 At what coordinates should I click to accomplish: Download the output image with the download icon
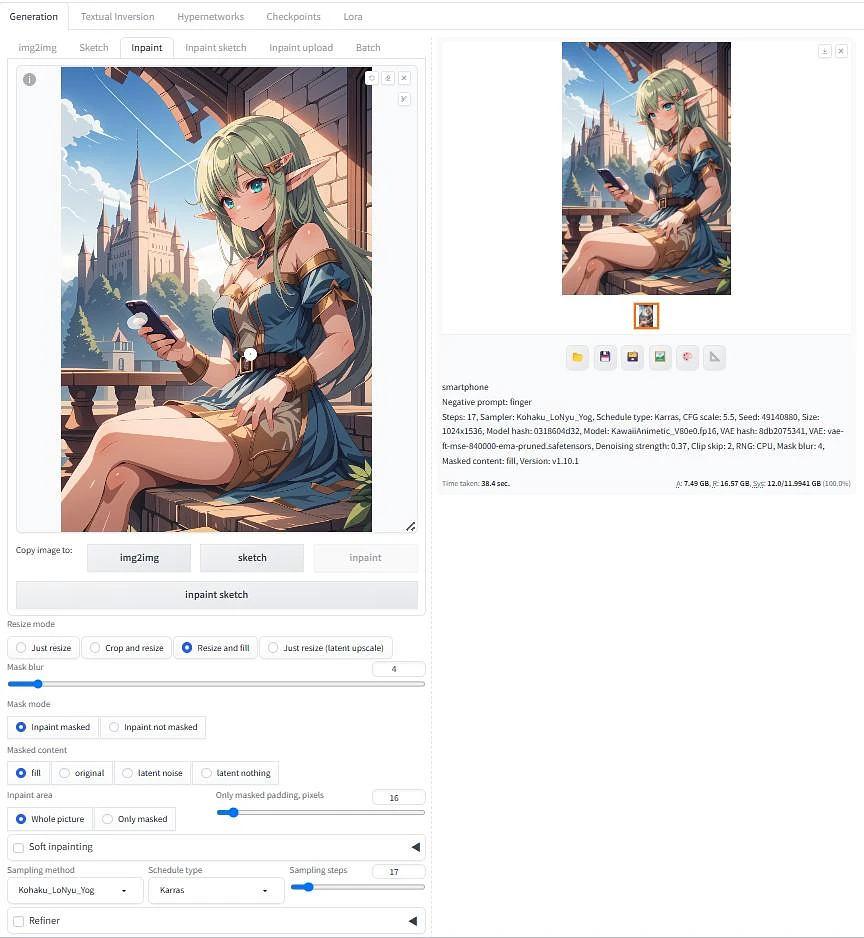pyautogui.click(x=824, y=51)
